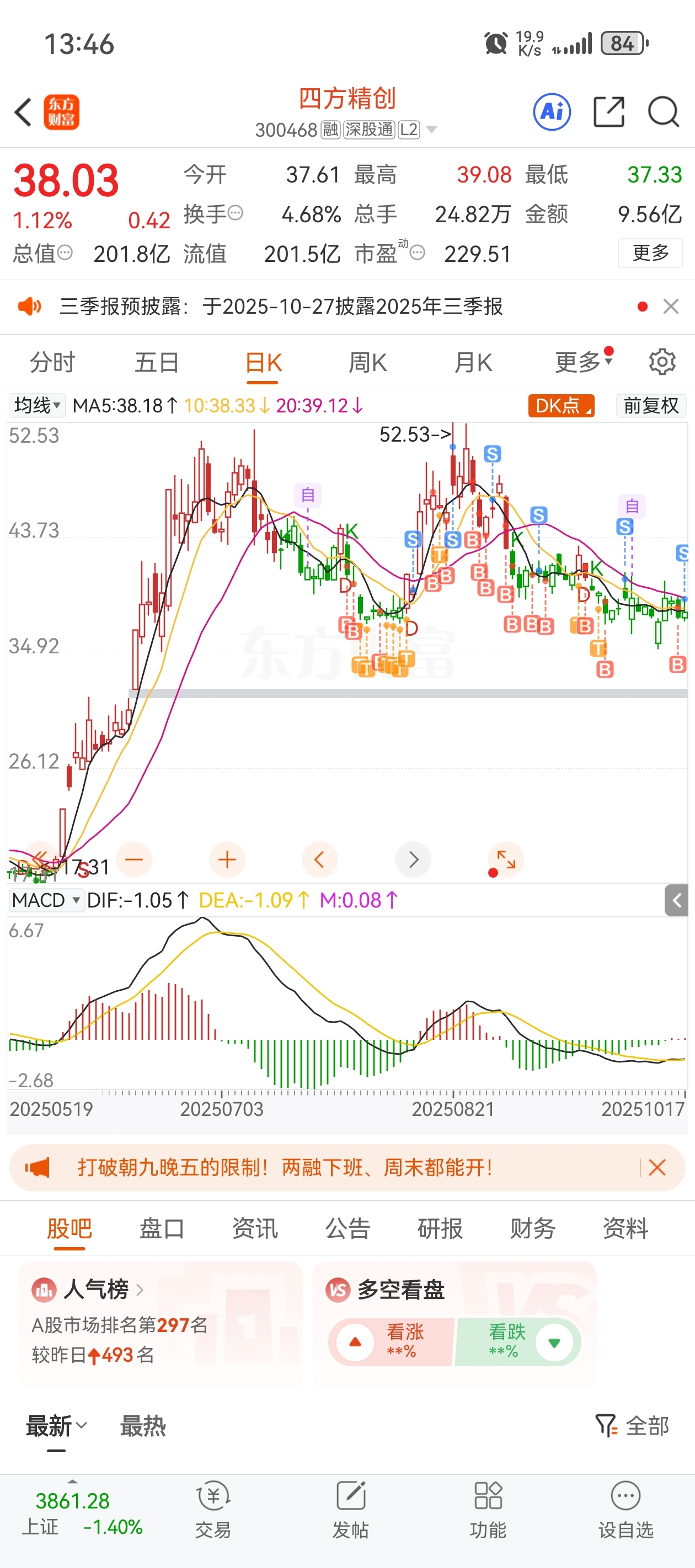
Task: Toggle the DK点 indicator
Action: coord(561,405)
